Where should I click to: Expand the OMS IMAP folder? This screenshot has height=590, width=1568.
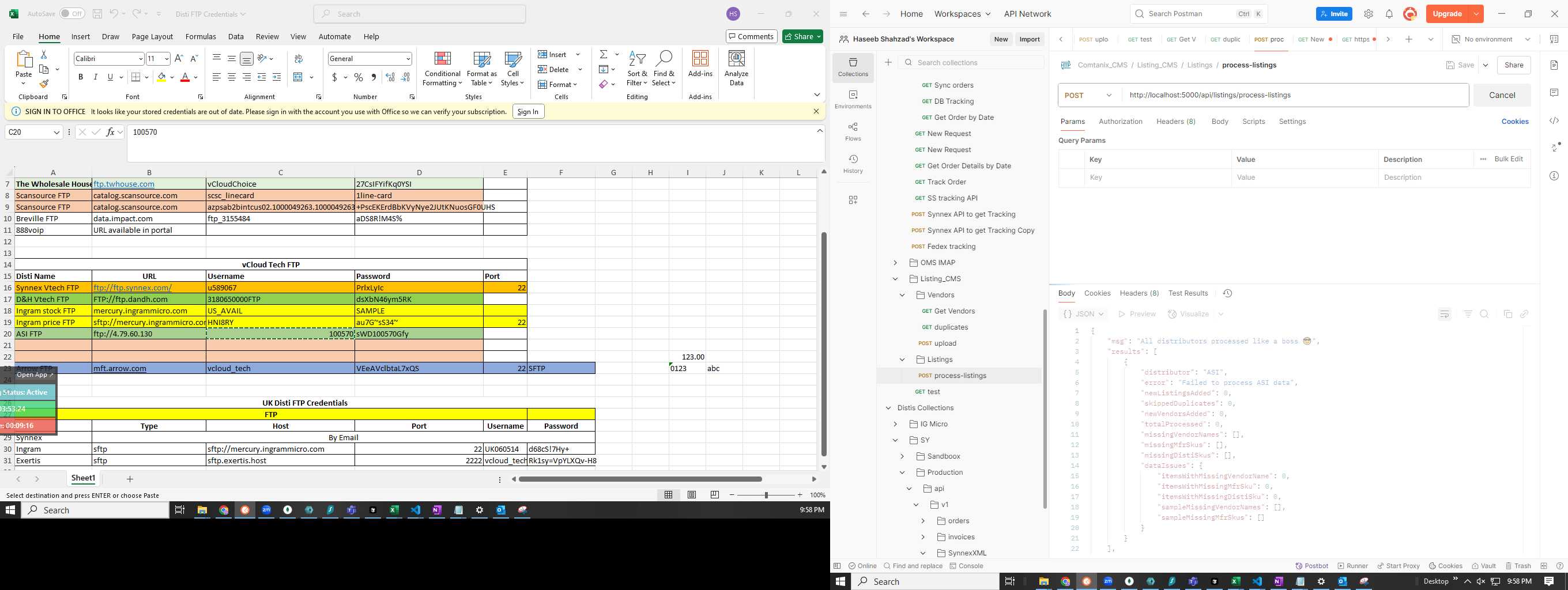click(895, 263)
